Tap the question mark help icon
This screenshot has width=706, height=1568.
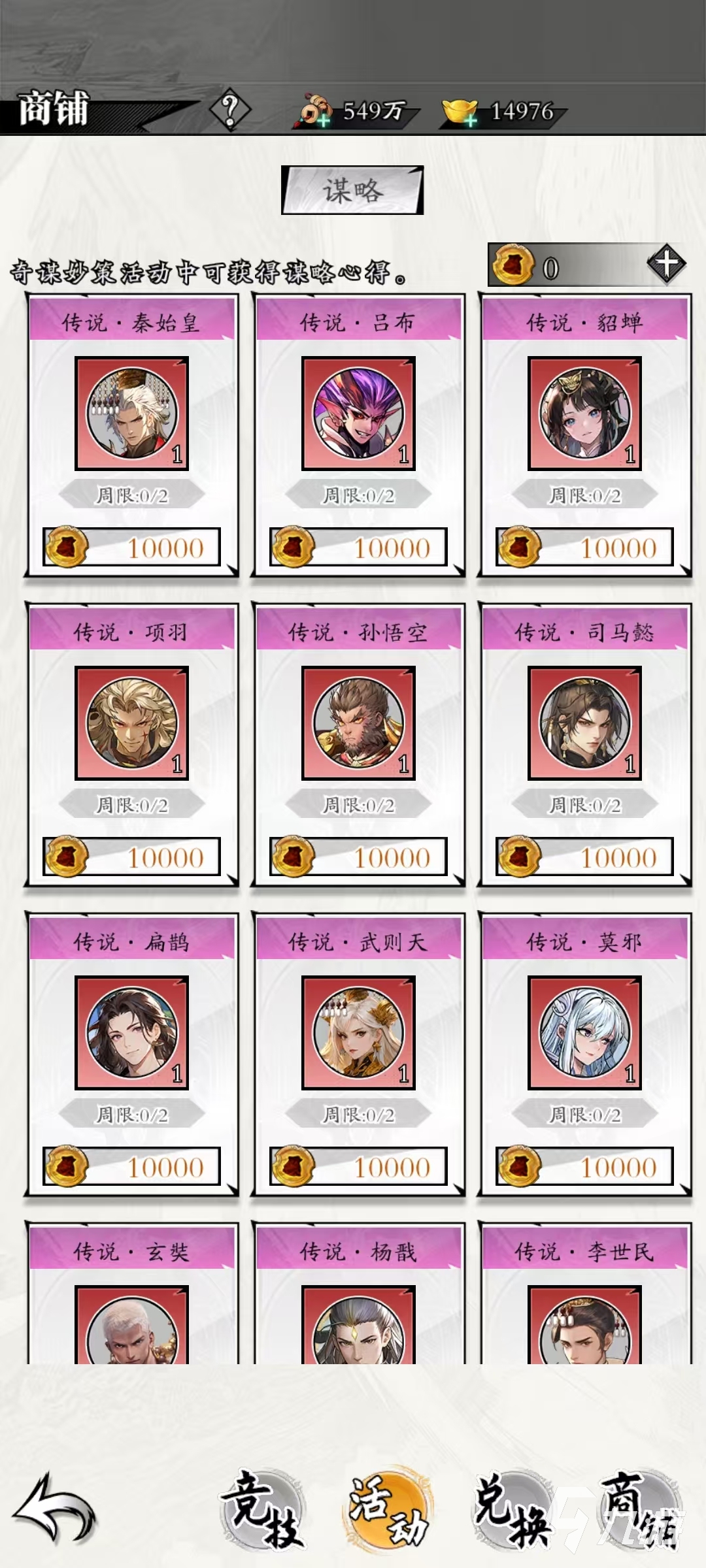(229, 110)
